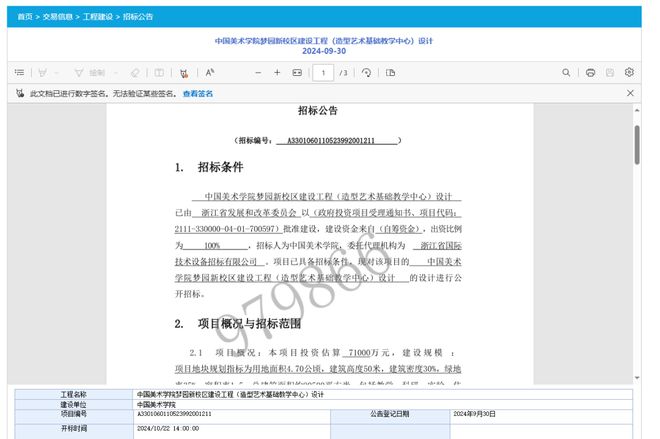Click the 查看签名 link

[198, 93]
